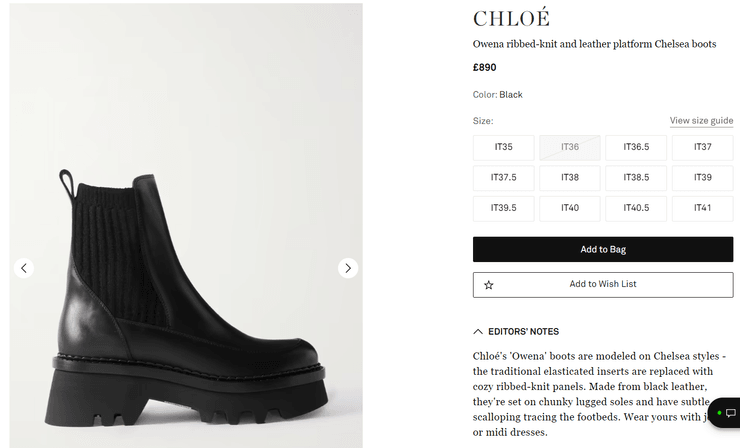Click the black boot product image
Screen dimensions: 740x448
(x=185, y=300)
